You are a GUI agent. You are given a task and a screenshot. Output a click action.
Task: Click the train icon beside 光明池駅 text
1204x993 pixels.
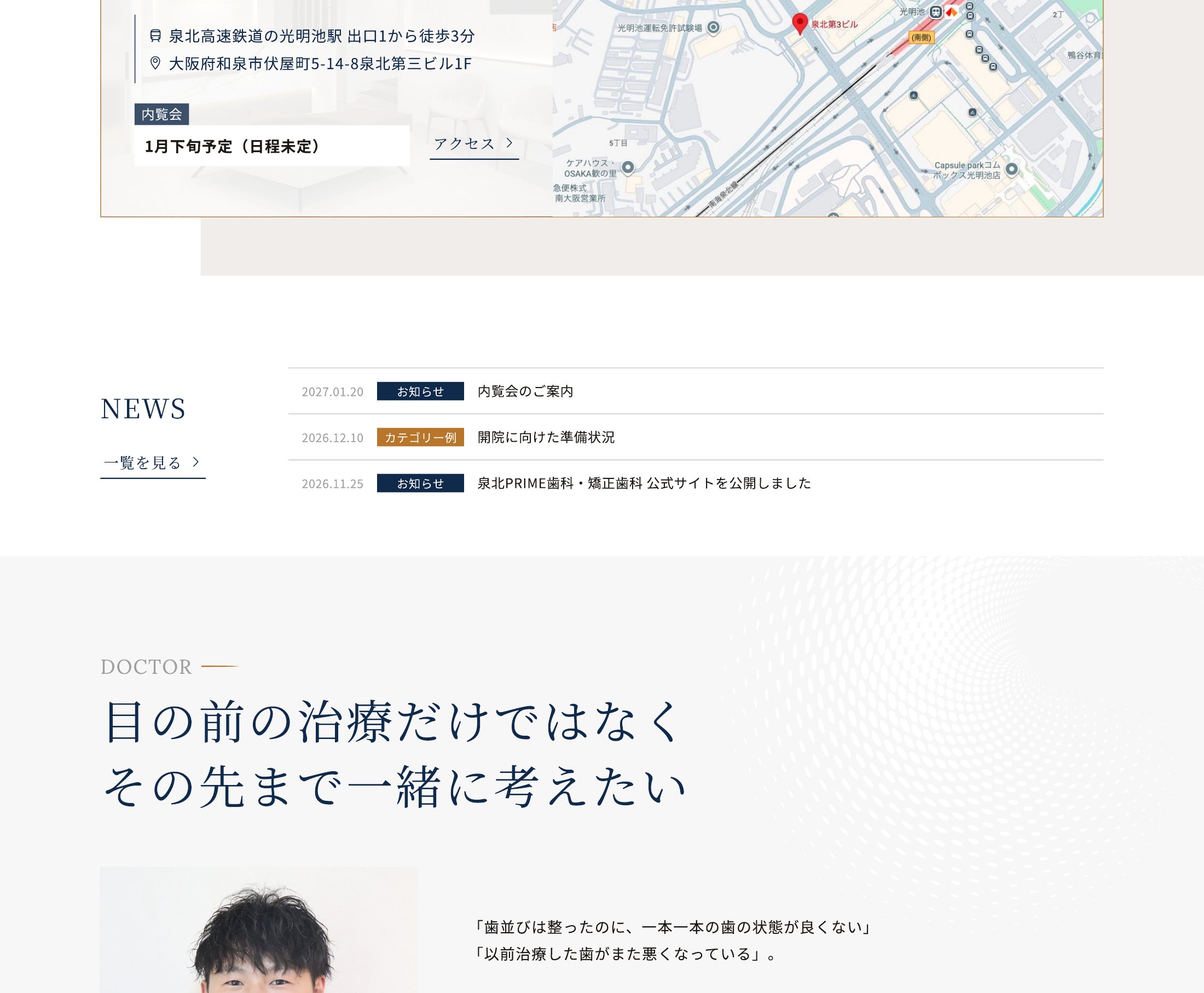click(155, 36)
